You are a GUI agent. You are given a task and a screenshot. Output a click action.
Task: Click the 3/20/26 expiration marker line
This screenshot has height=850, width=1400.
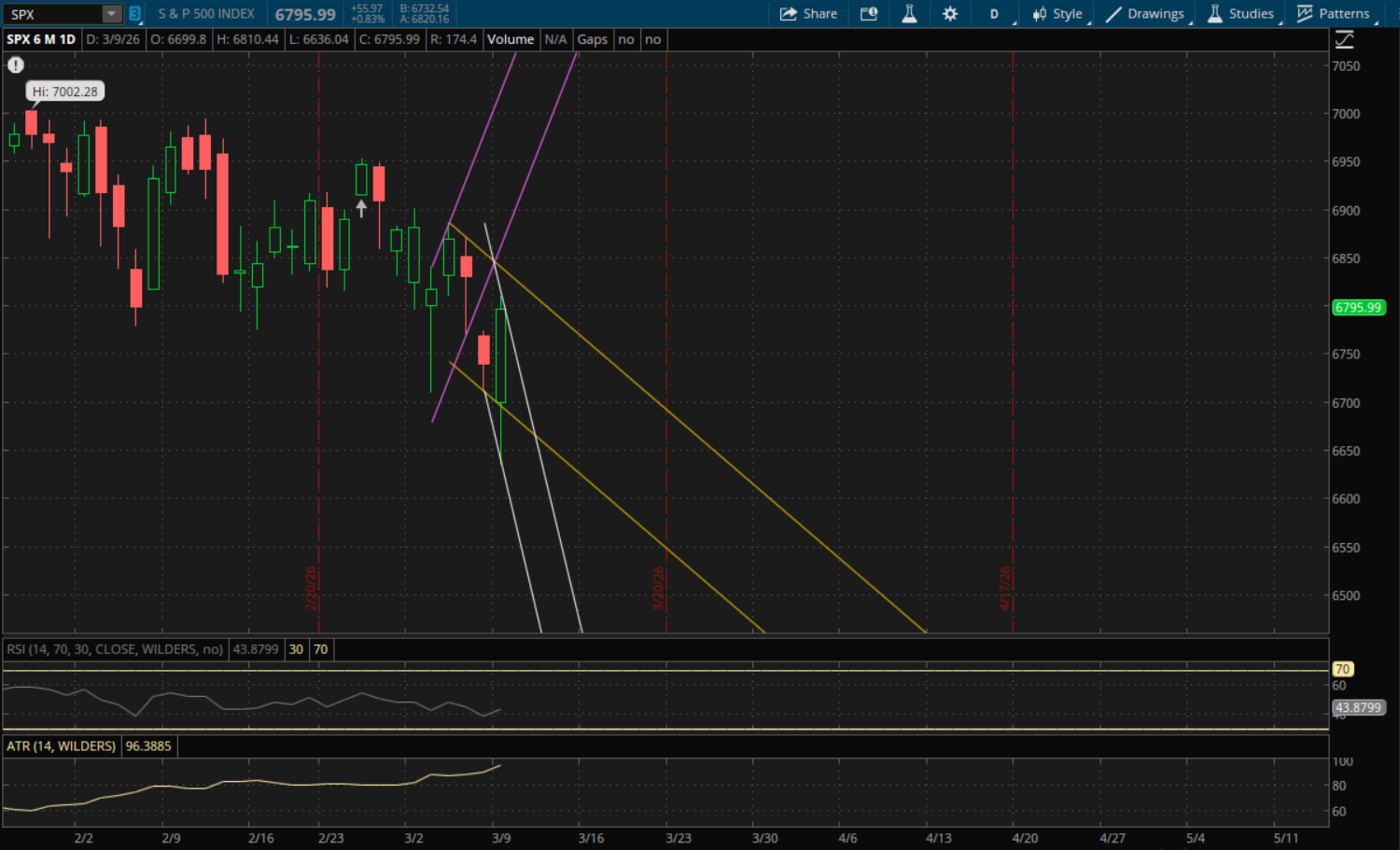665,373
